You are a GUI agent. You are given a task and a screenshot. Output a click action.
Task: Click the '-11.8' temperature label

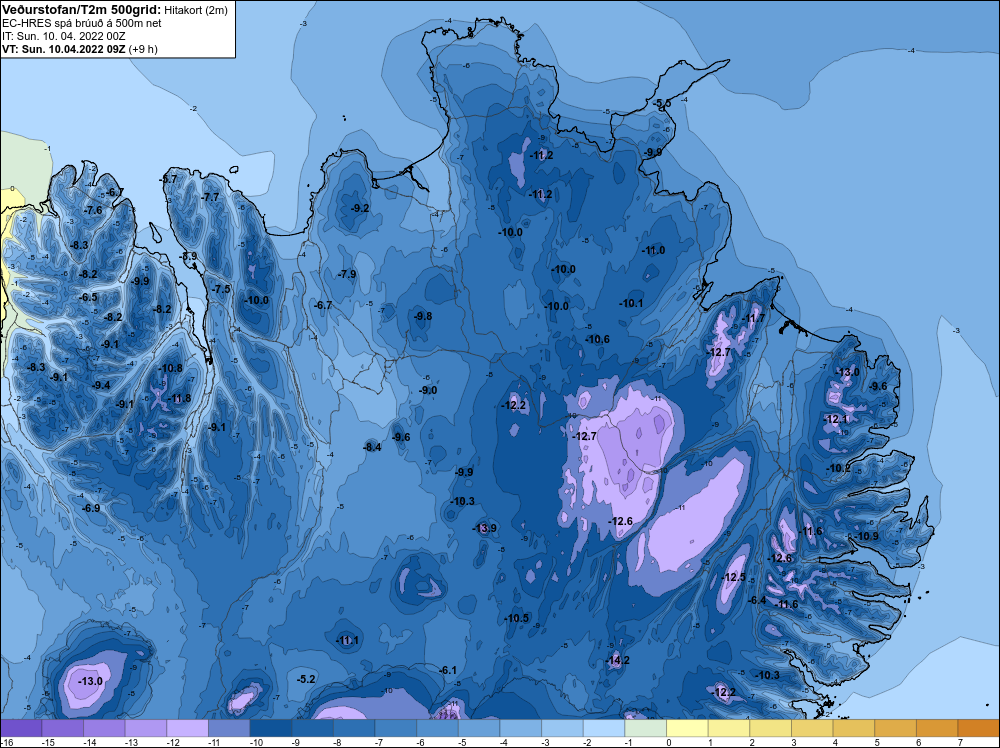[x=179, y=399]
